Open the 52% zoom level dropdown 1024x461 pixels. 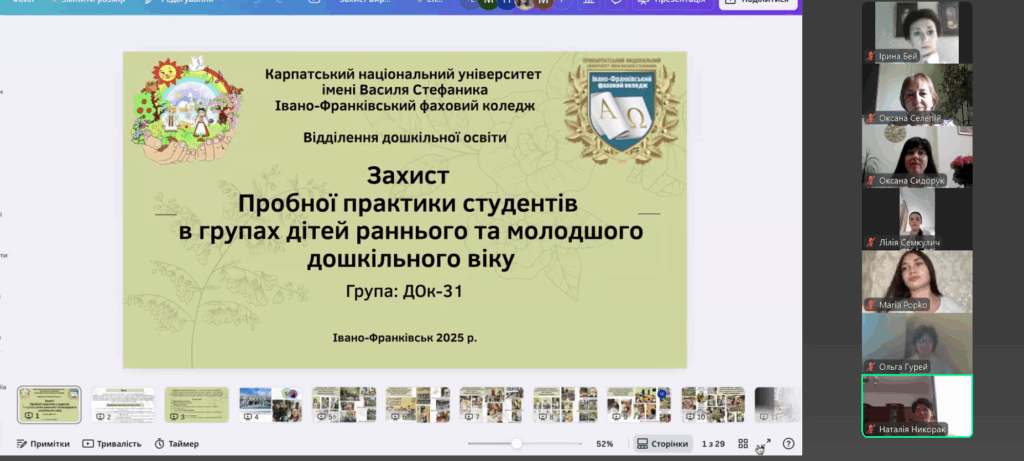[604, 444]
